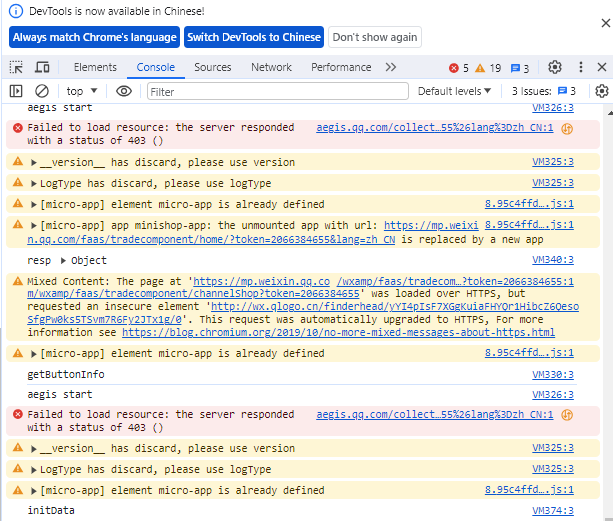The width and height of the screenshot is (613, 521).
Task: Expand first micro-app already defined warning
Action: [x=34, y=204]
